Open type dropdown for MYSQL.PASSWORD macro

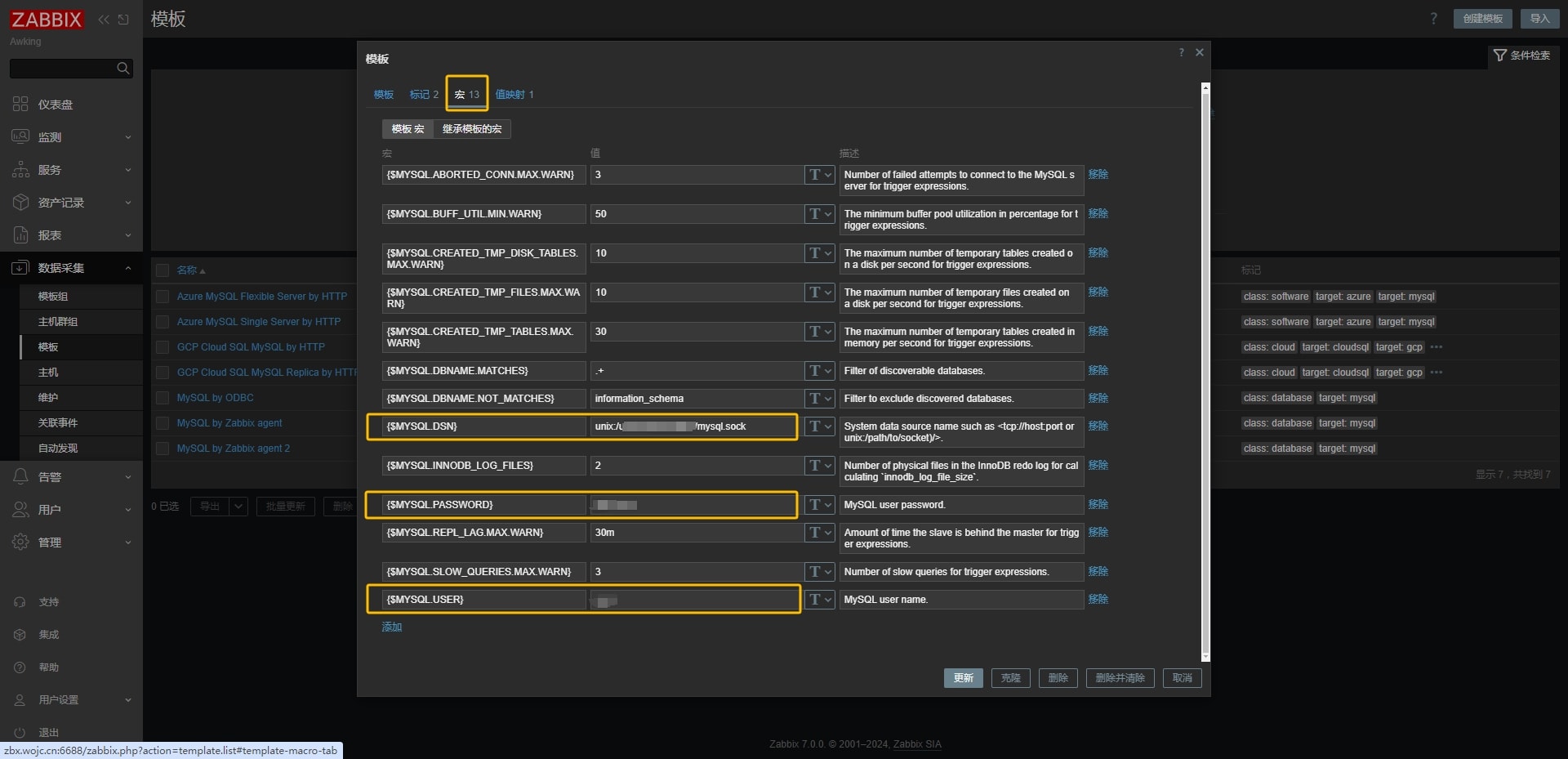[x=819, y=505]
